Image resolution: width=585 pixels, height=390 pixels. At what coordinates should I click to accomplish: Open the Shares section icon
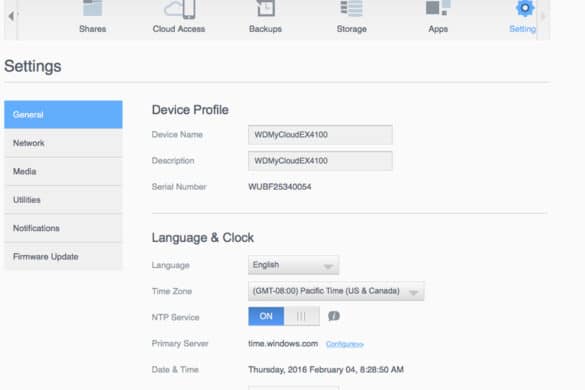(93, 9)
